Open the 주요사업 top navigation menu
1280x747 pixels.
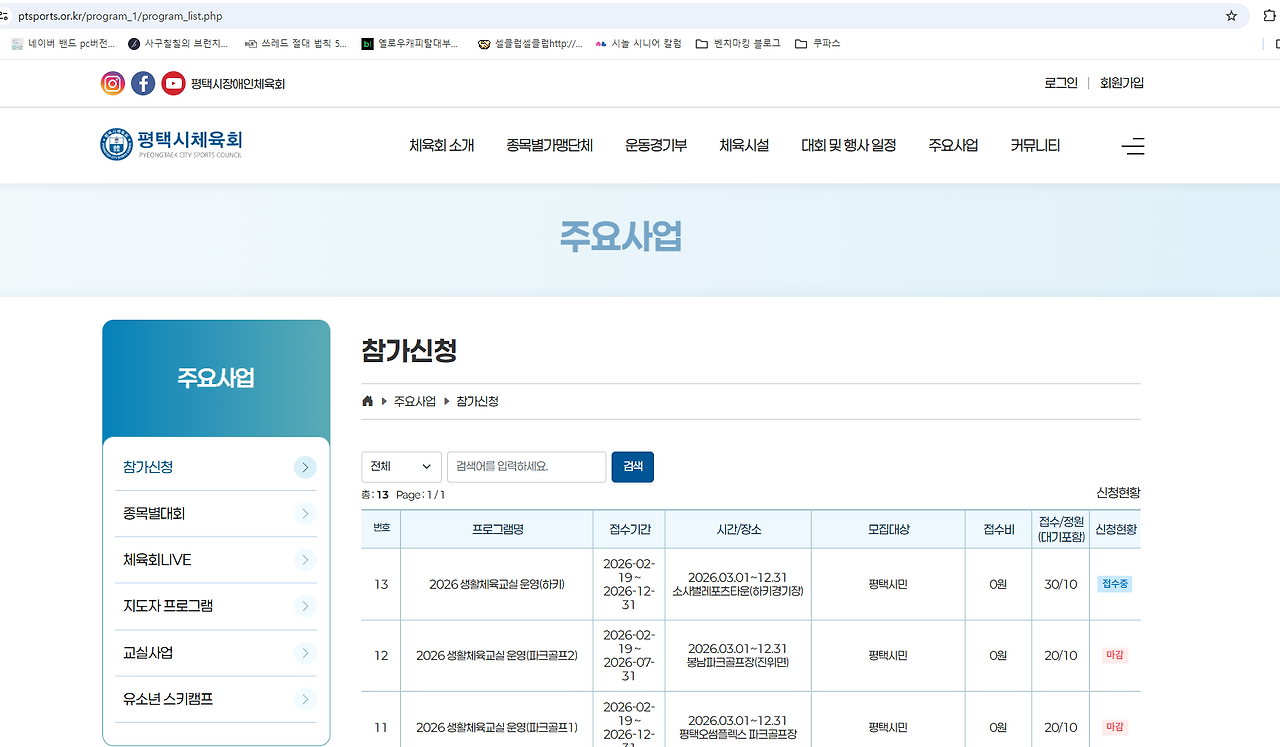tap(953, 146)
